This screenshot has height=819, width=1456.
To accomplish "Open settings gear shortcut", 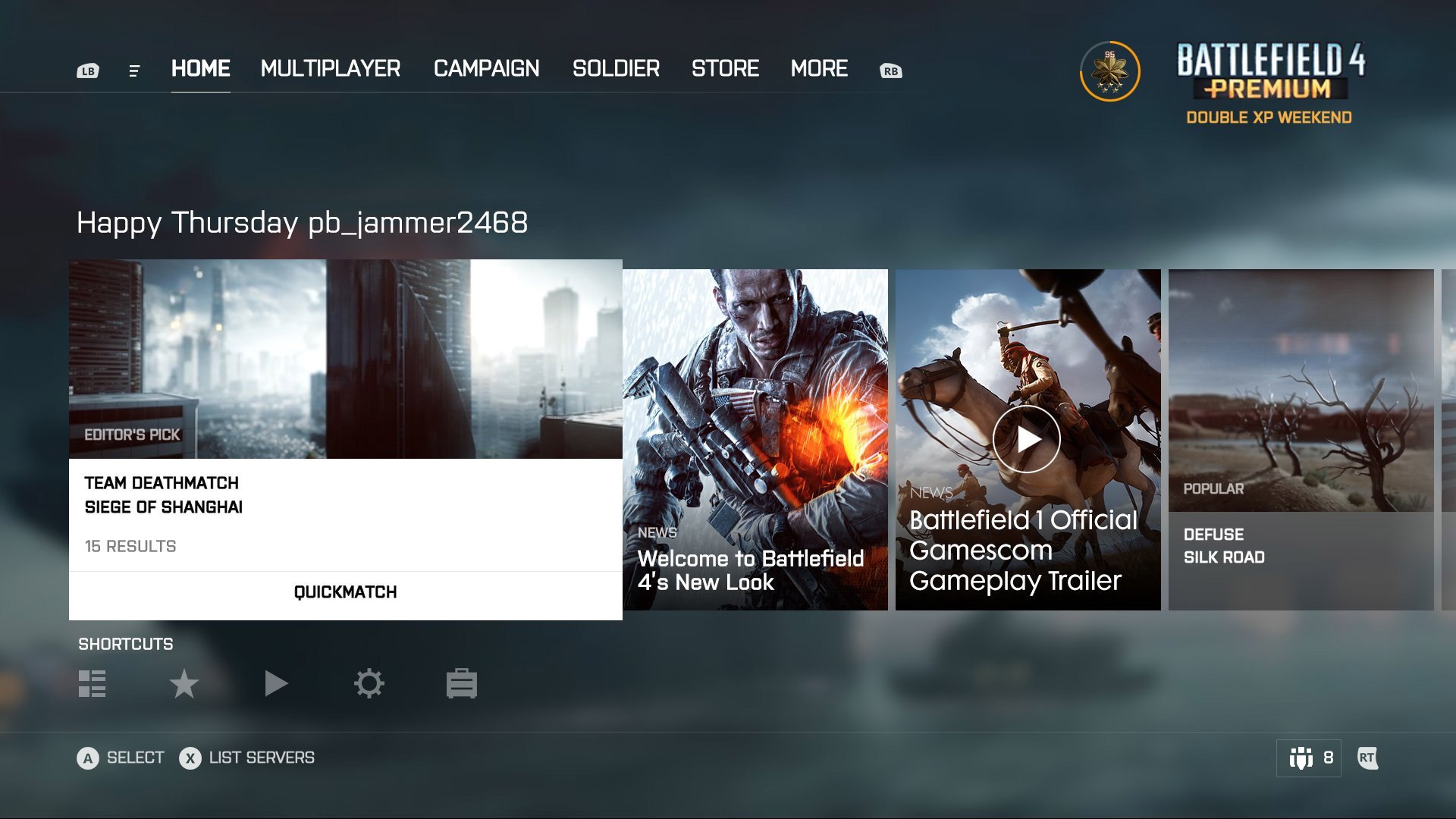I will click(x=369, y=683).
